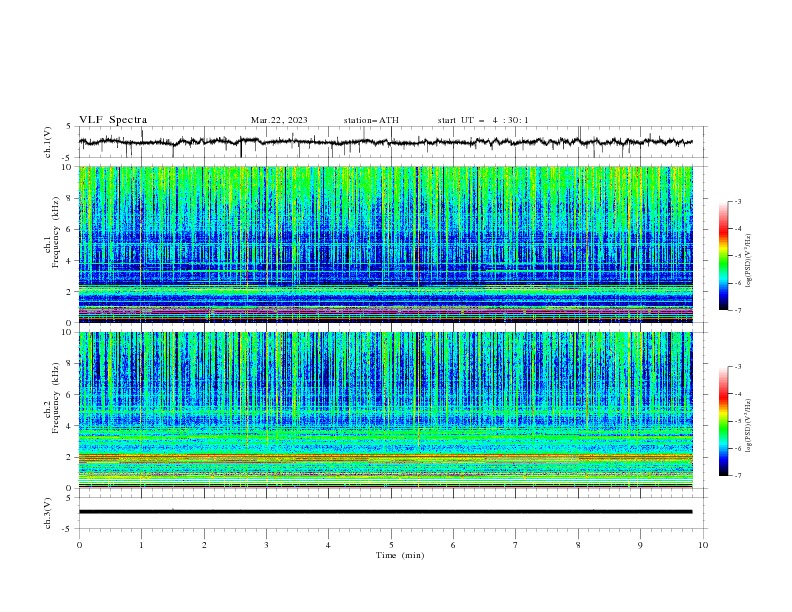792x612 pixels.
Task: Select the ch.1 colorbar "log(PSD)(V²/Hz)" label
Action: tap(749, 260)
